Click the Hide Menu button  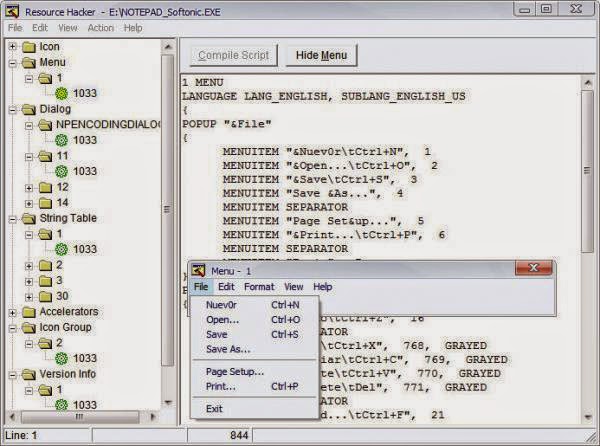pos(321,55)
